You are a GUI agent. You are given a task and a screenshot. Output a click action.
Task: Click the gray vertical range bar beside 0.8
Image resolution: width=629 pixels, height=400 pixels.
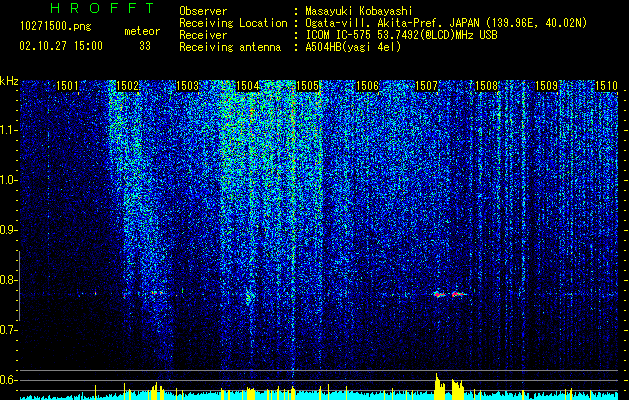pos(19,286)
